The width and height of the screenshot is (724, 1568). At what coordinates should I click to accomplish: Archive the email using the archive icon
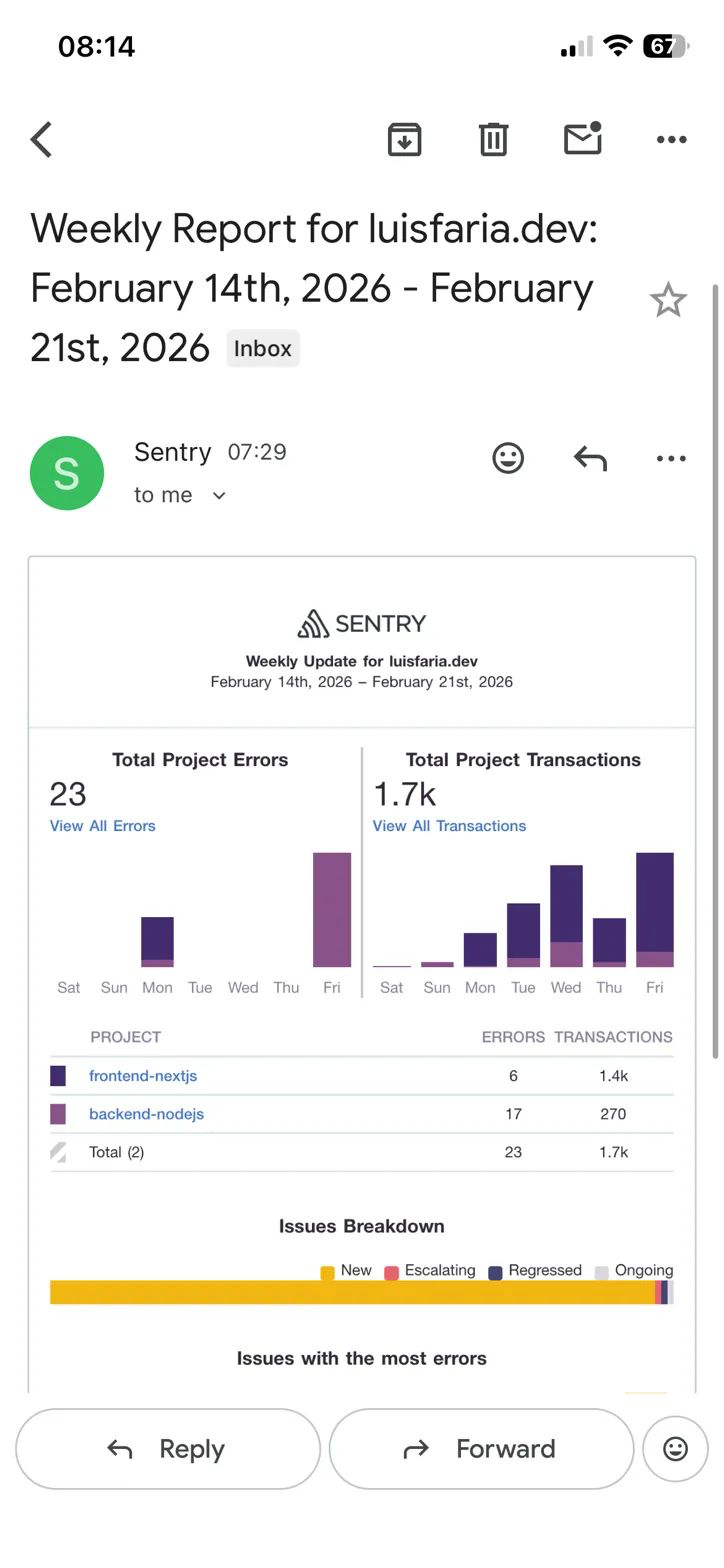click(x=403, y=139)
